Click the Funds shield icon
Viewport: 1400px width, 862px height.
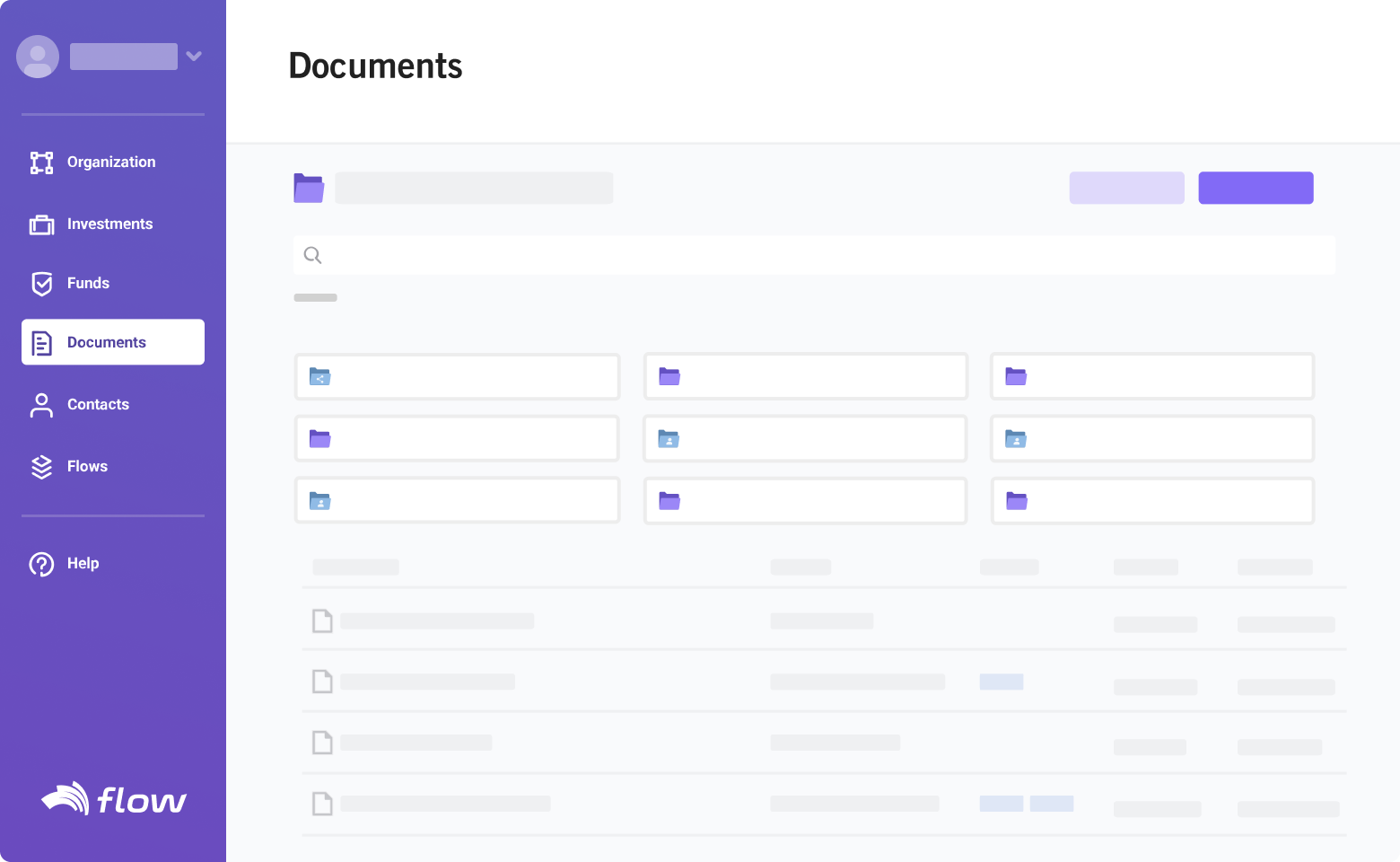(41, 284)
